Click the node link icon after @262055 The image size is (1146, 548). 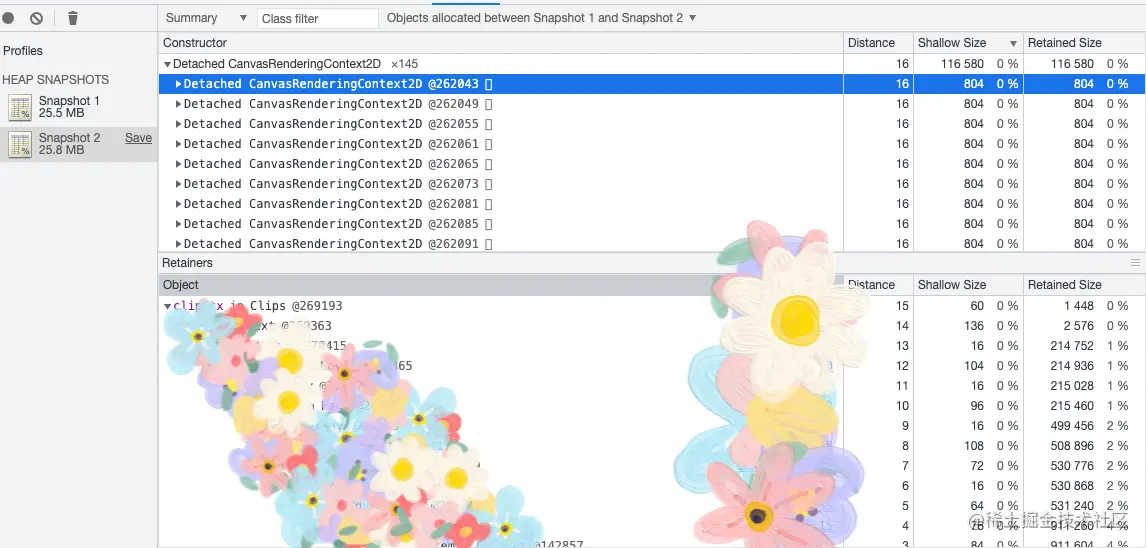488,124
